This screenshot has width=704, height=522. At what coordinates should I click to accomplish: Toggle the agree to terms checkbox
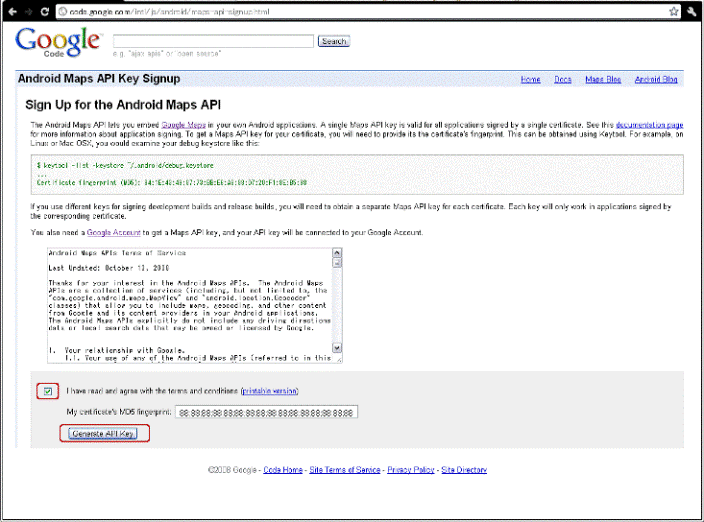click(48, 391)
